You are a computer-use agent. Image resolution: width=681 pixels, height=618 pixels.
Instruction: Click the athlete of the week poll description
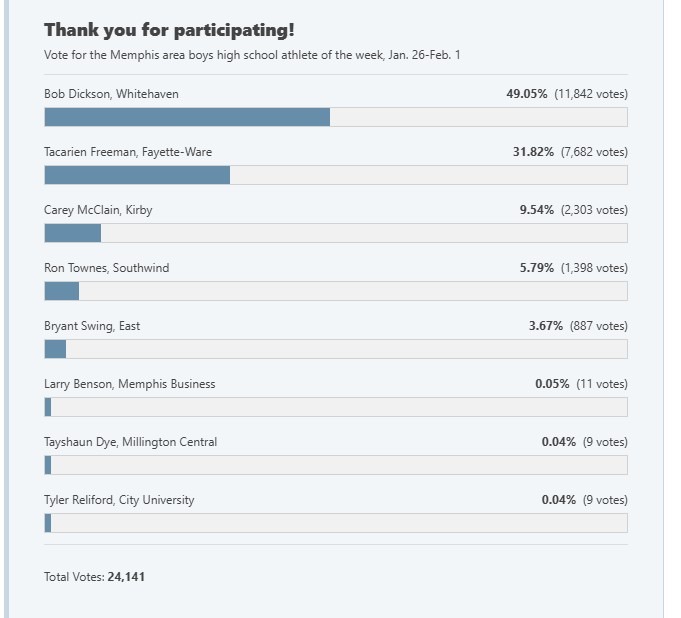click(252, 55)
